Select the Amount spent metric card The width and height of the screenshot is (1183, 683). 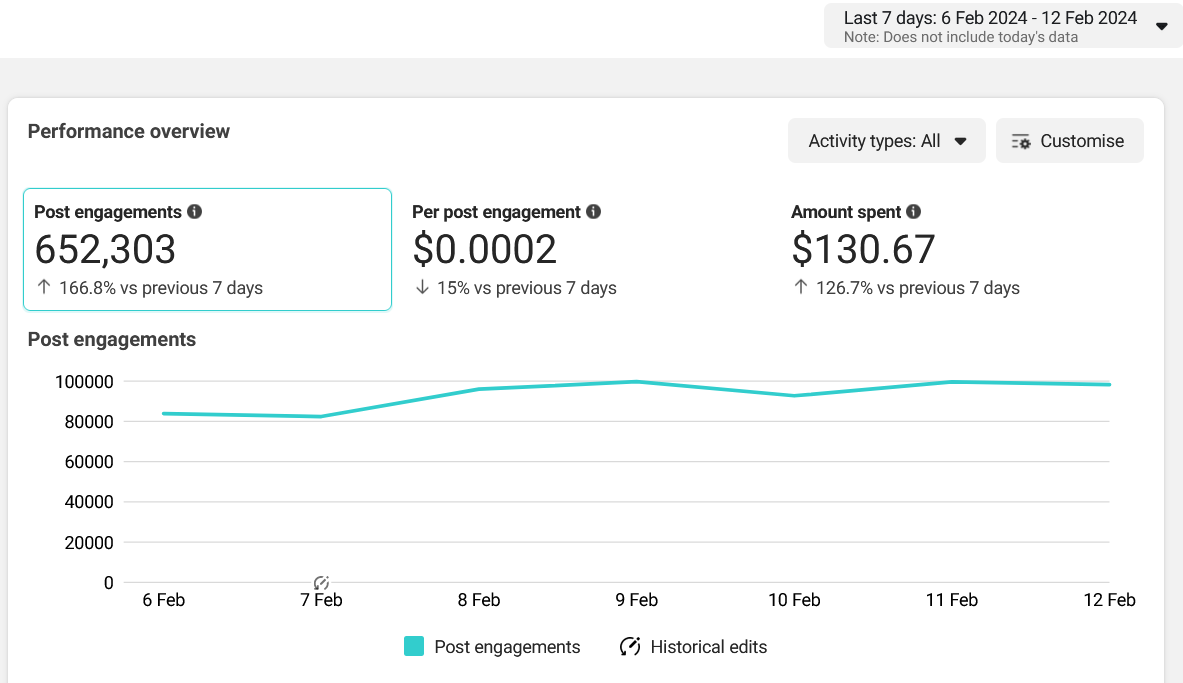[x=964, y=249]
